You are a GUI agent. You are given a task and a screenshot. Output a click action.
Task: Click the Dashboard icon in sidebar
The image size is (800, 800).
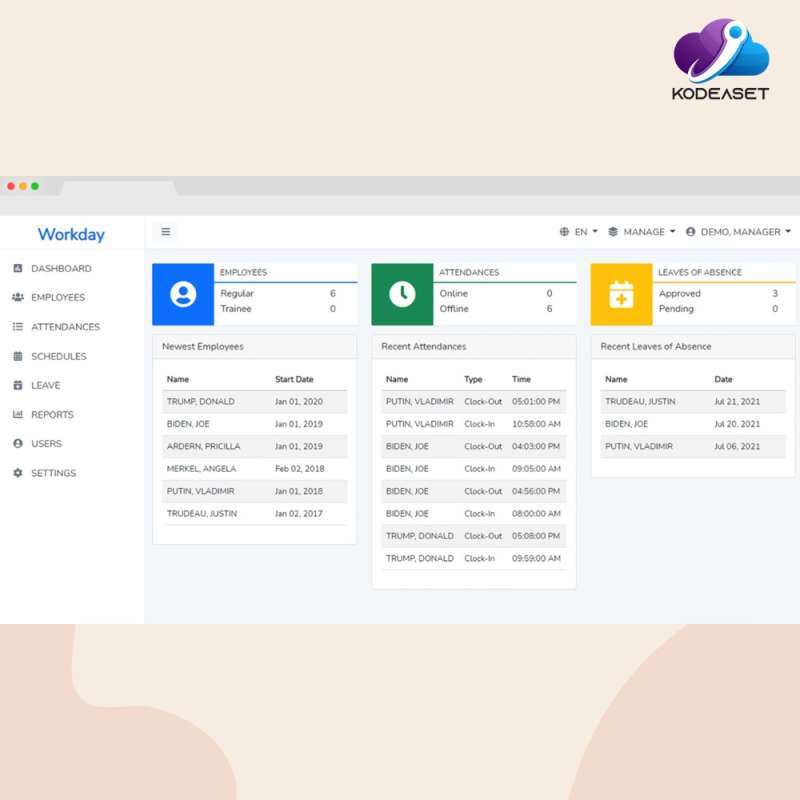tap(18, 269)
